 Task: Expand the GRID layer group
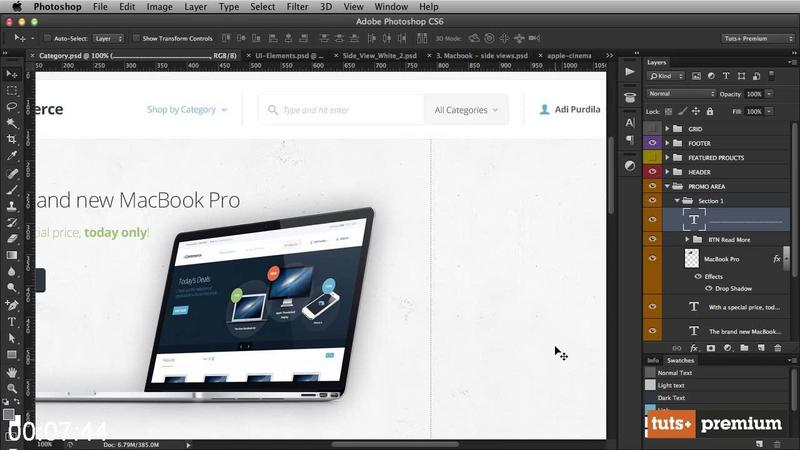[x=667, y=129]
